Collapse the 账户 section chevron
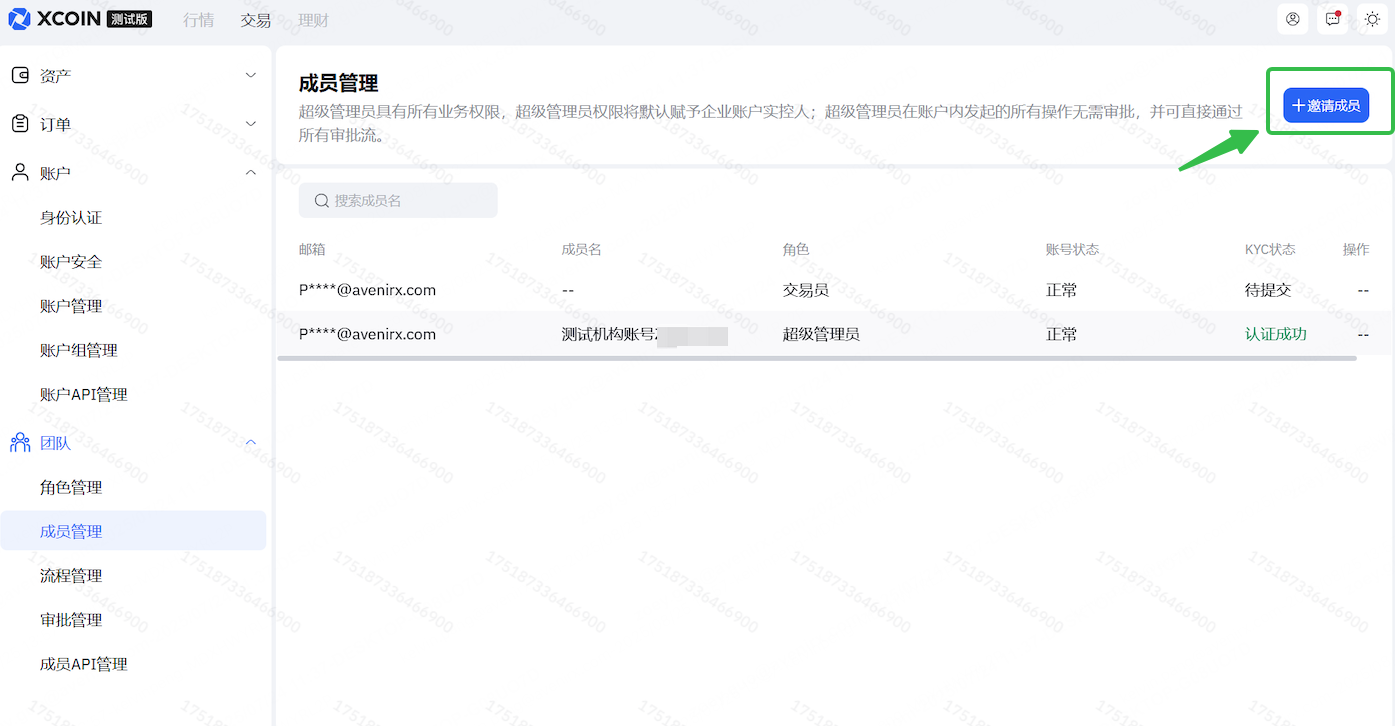Viewport: 1395px width, 726px height. coord(251,173)
